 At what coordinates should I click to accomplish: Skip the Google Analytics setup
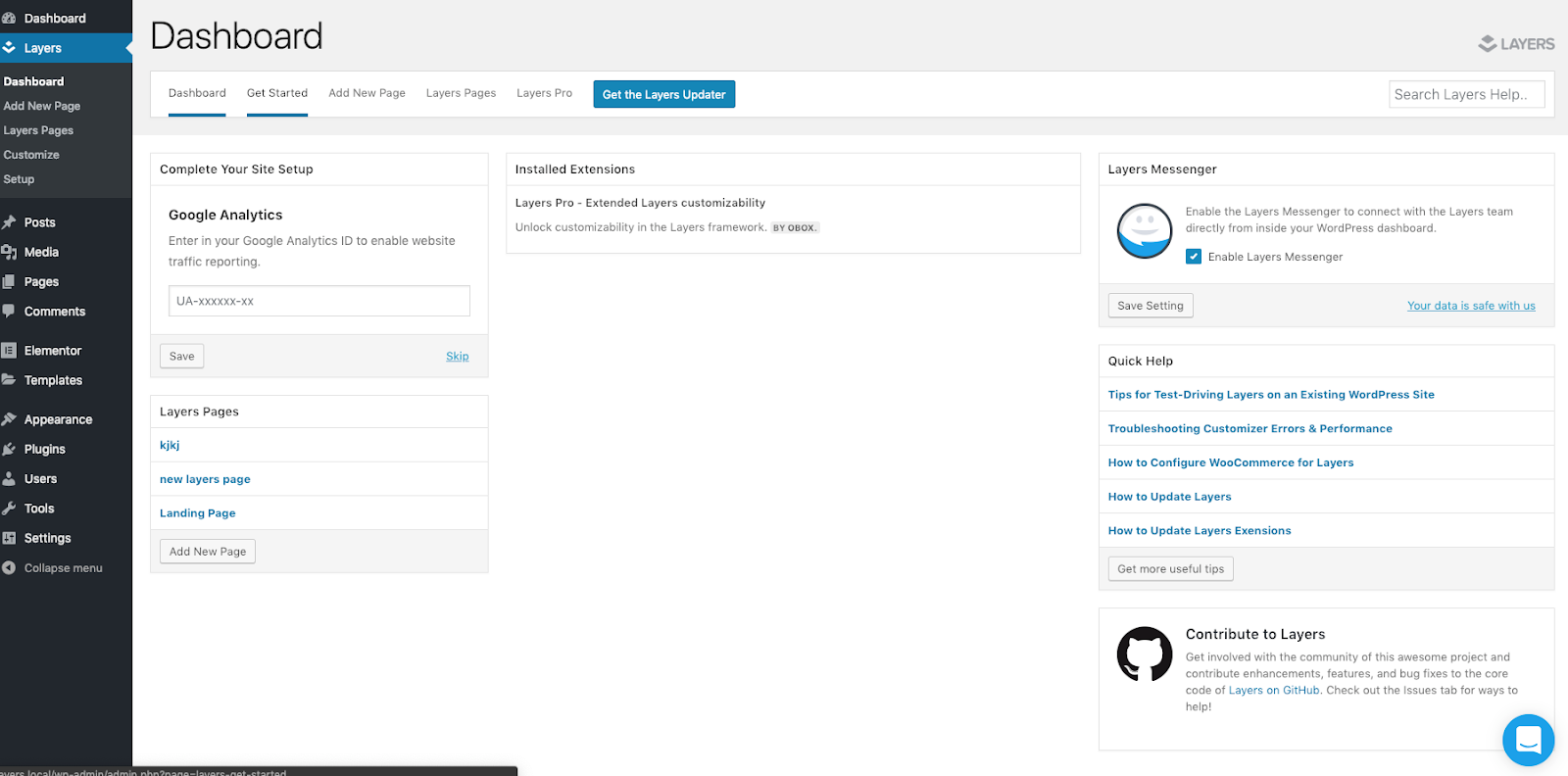point(457,357)
